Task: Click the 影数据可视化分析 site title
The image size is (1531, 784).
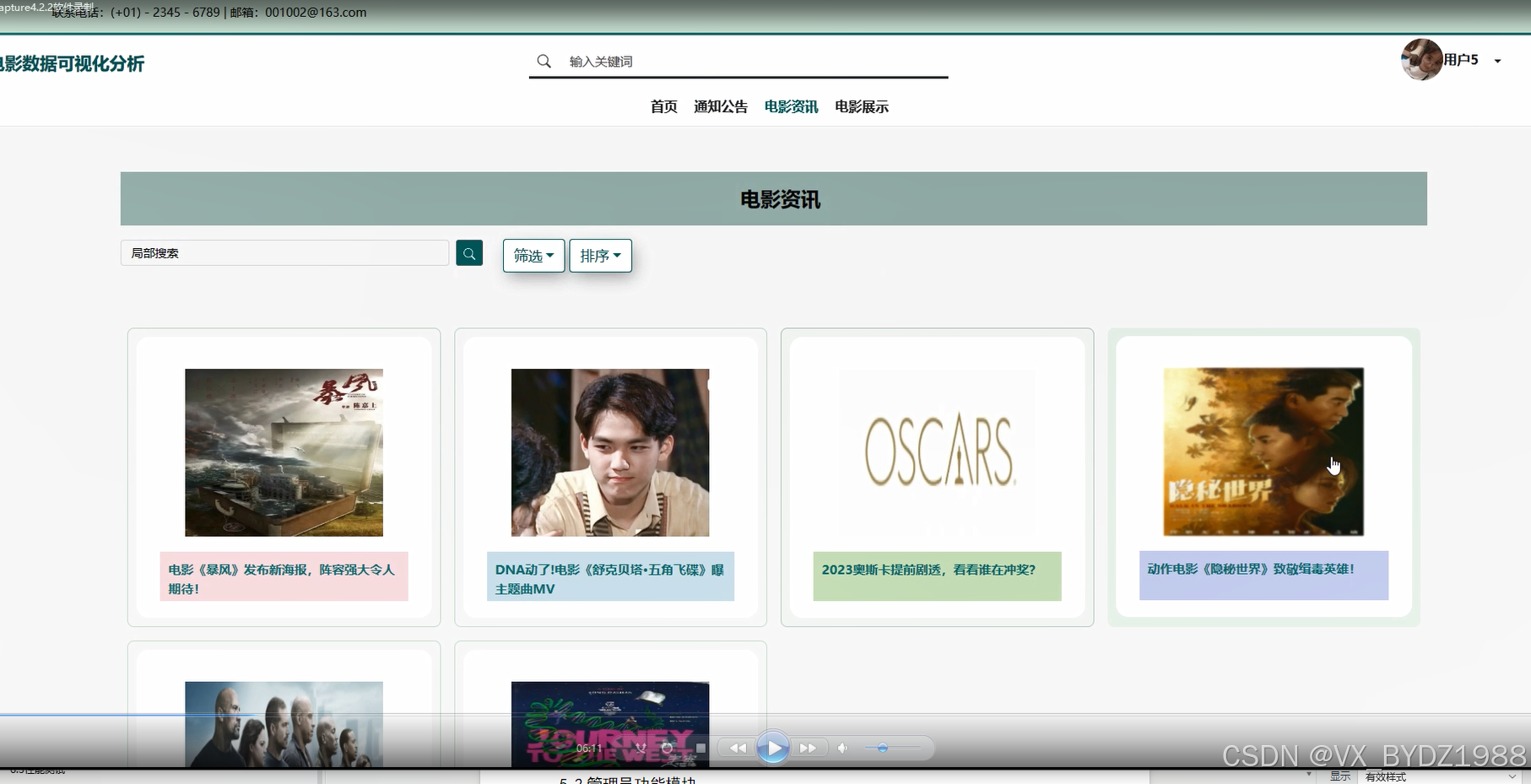Action: 71,64
